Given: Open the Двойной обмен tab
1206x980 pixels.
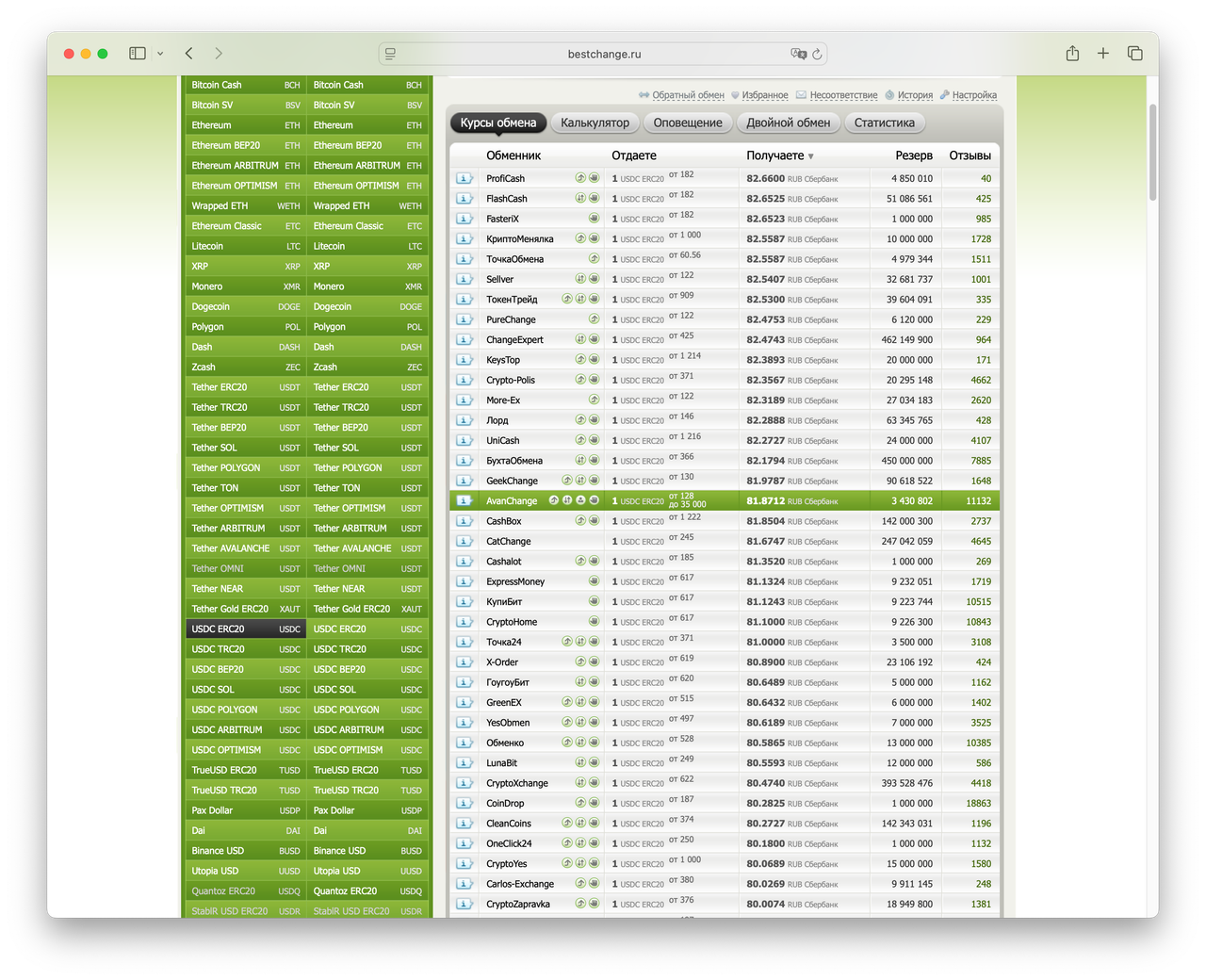Looking at the screenshot, I should [789, 122].
